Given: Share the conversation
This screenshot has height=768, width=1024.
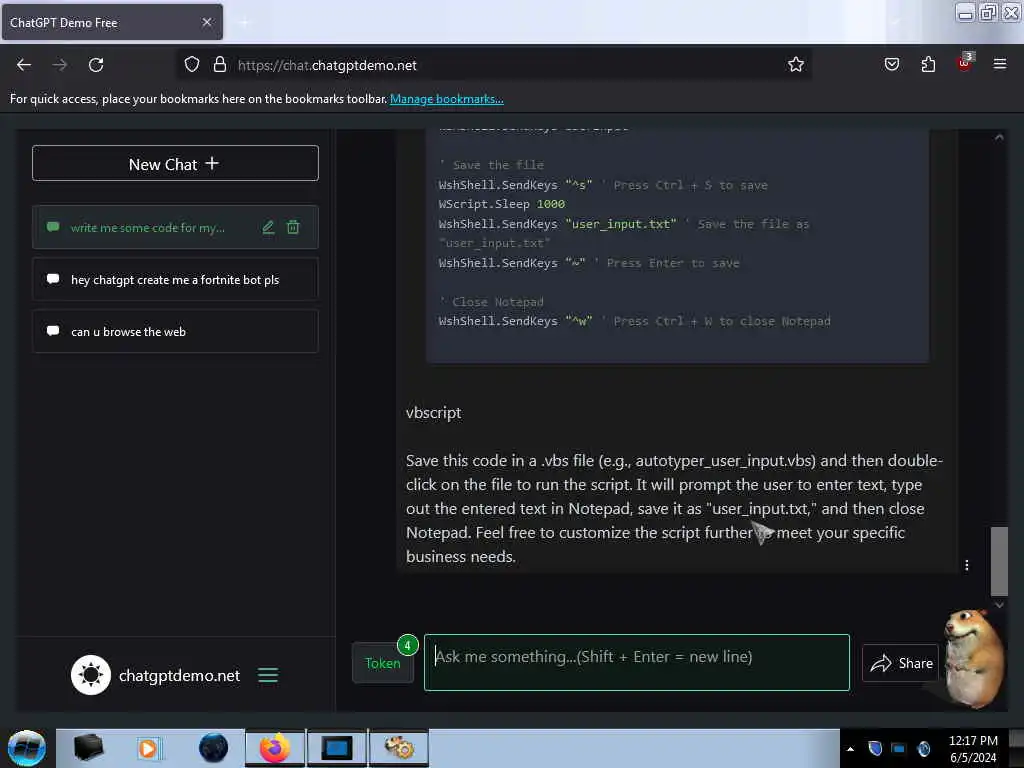Looking at the screenshot, I should tap(901, 663).
